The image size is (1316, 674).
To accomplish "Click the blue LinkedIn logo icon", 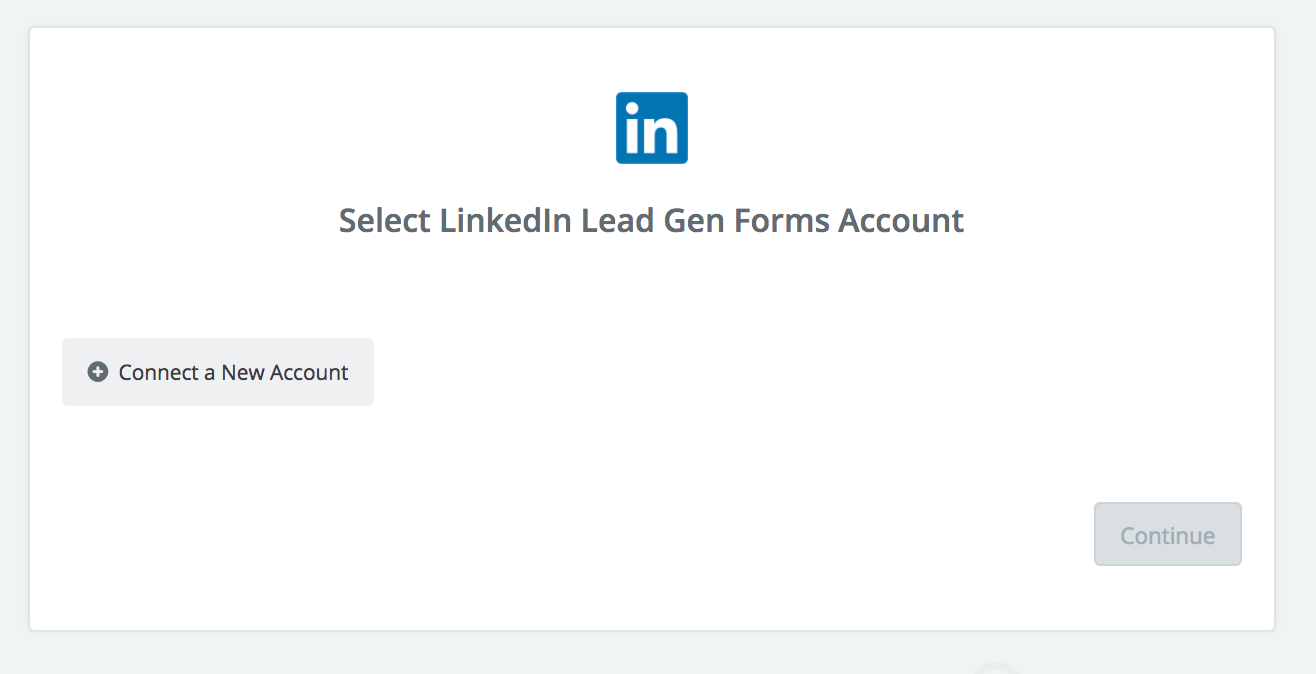I will pos(652,128).
